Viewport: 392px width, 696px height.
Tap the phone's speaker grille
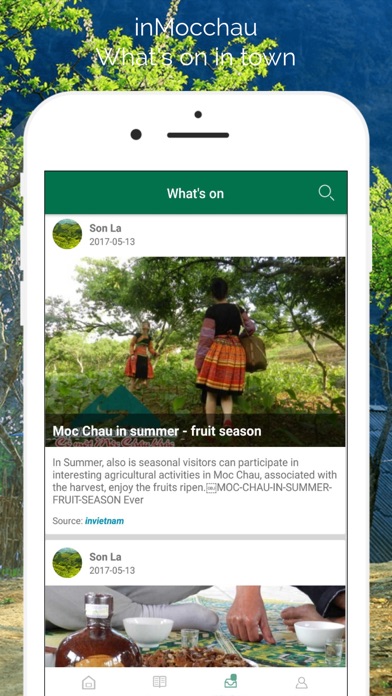198,135
